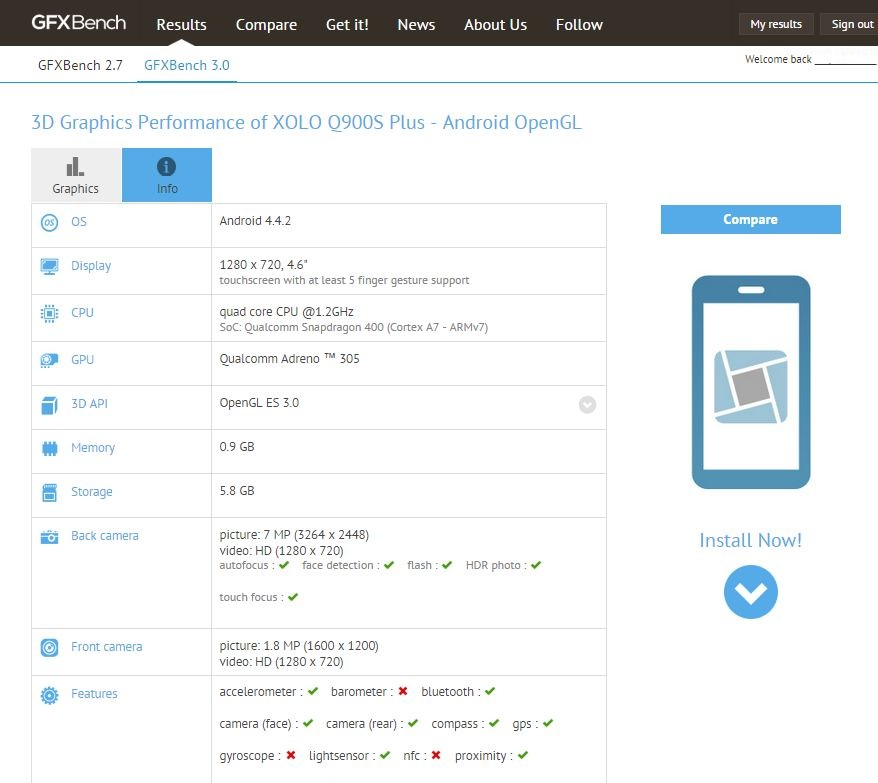
Task: Go to the Get it! page
Action: point(347,25)
